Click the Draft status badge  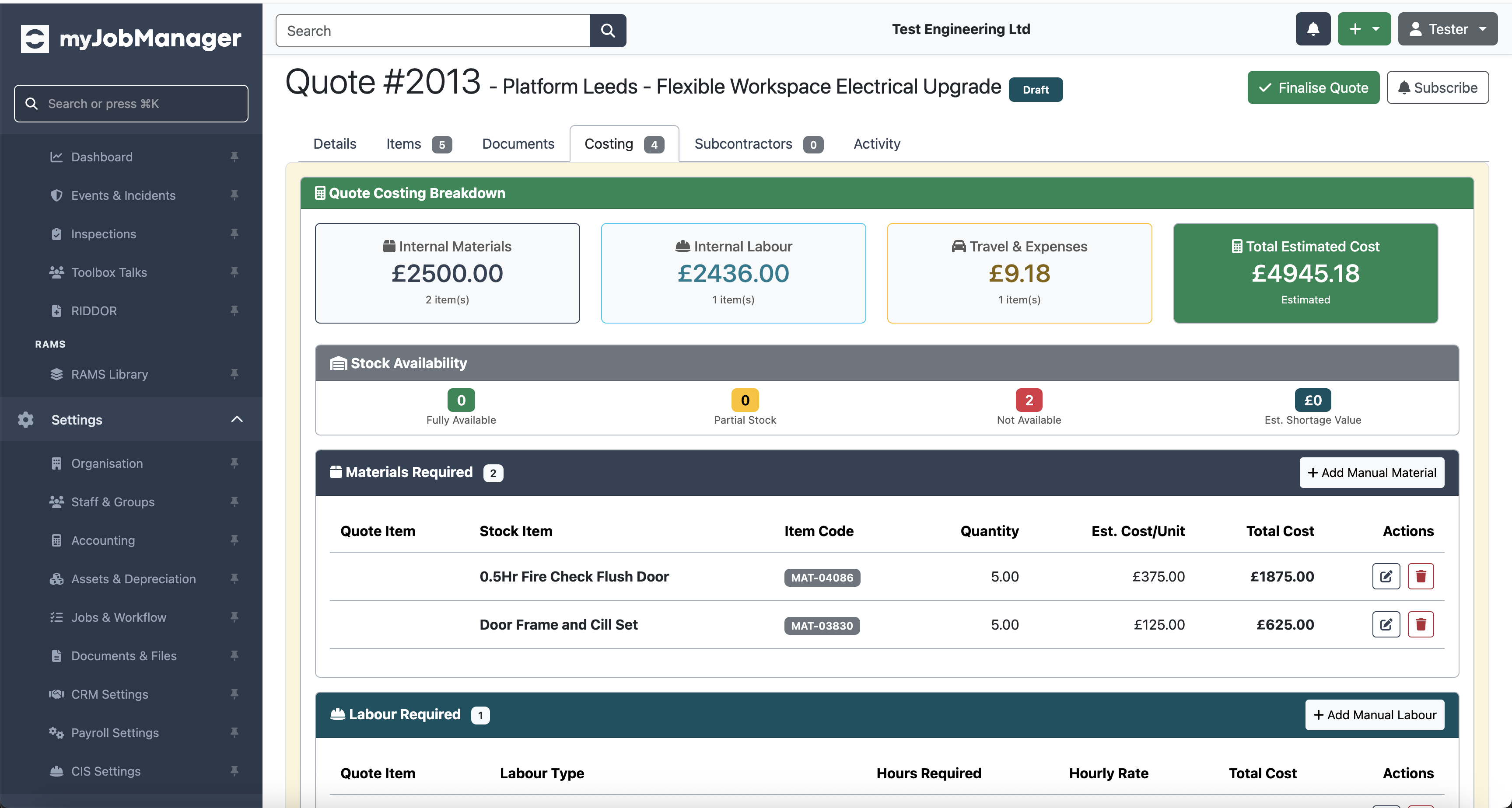point(1036,90)
